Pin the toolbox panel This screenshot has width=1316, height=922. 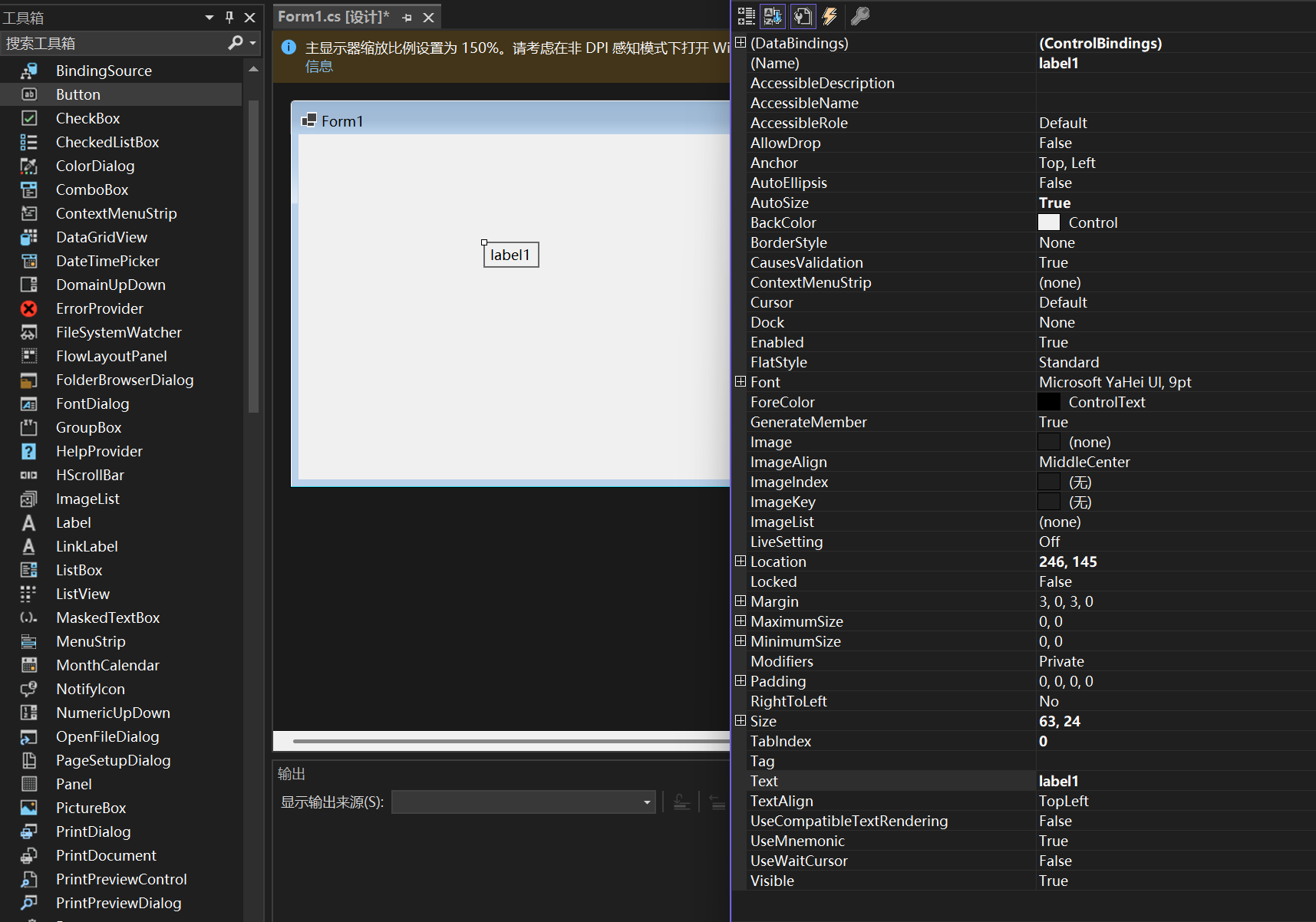click(229, 17)
